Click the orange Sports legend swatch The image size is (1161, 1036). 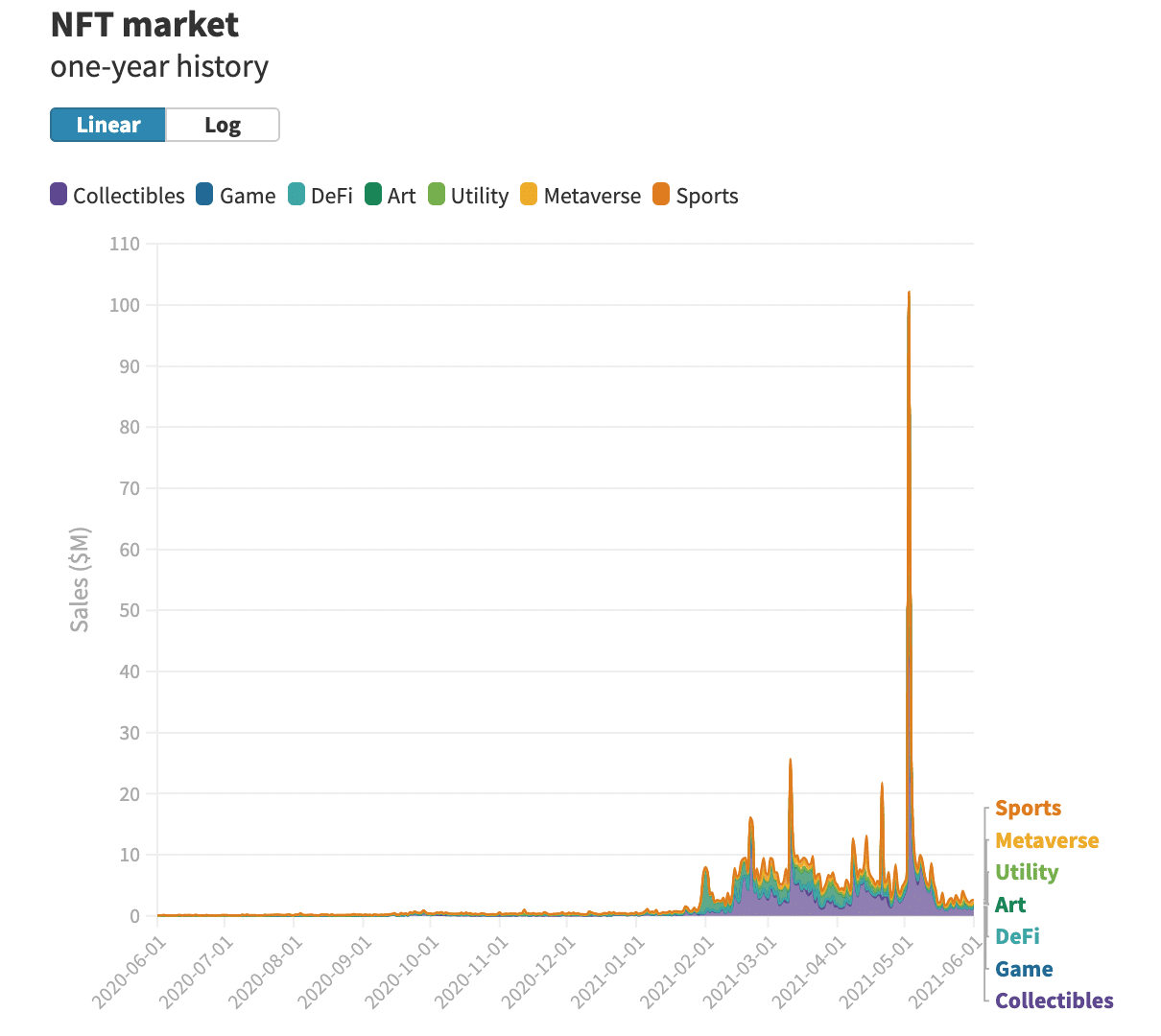pyautogui.click(x=661, y=195)
